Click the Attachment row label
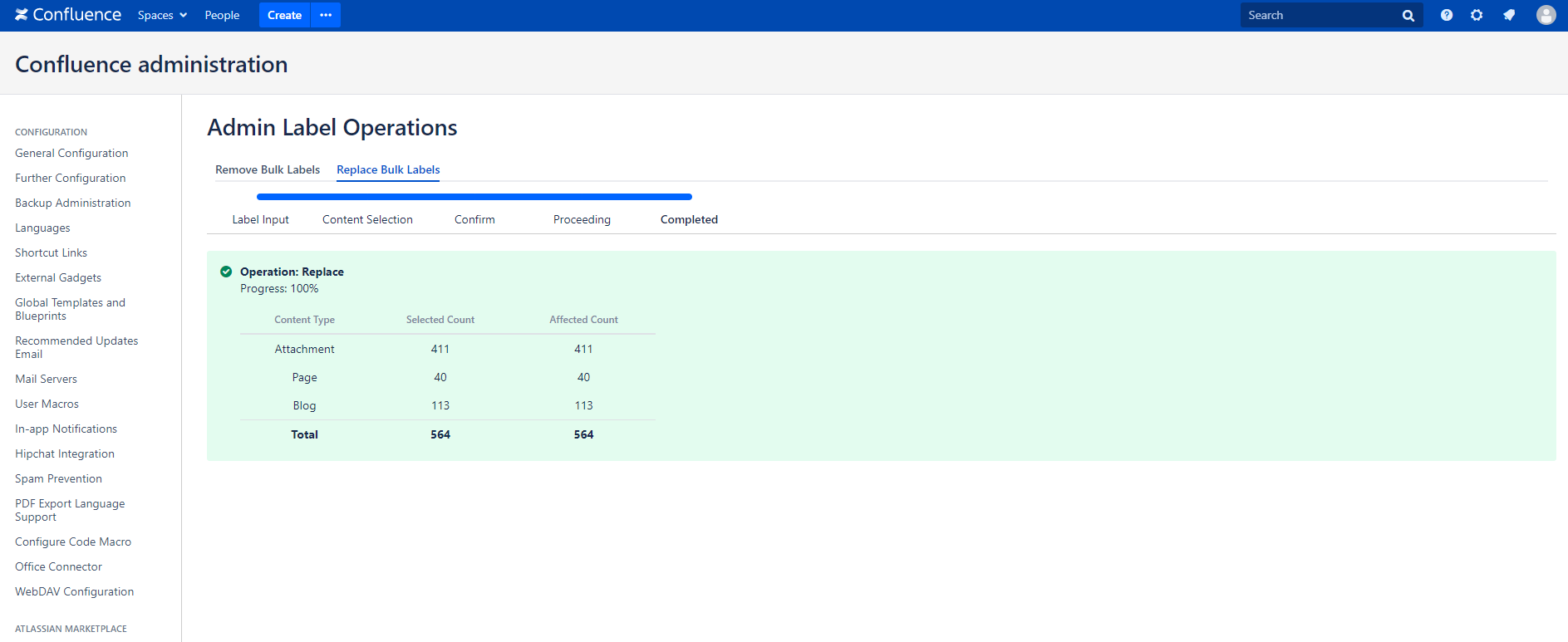The image size is (1568, 642). point(304,349)
